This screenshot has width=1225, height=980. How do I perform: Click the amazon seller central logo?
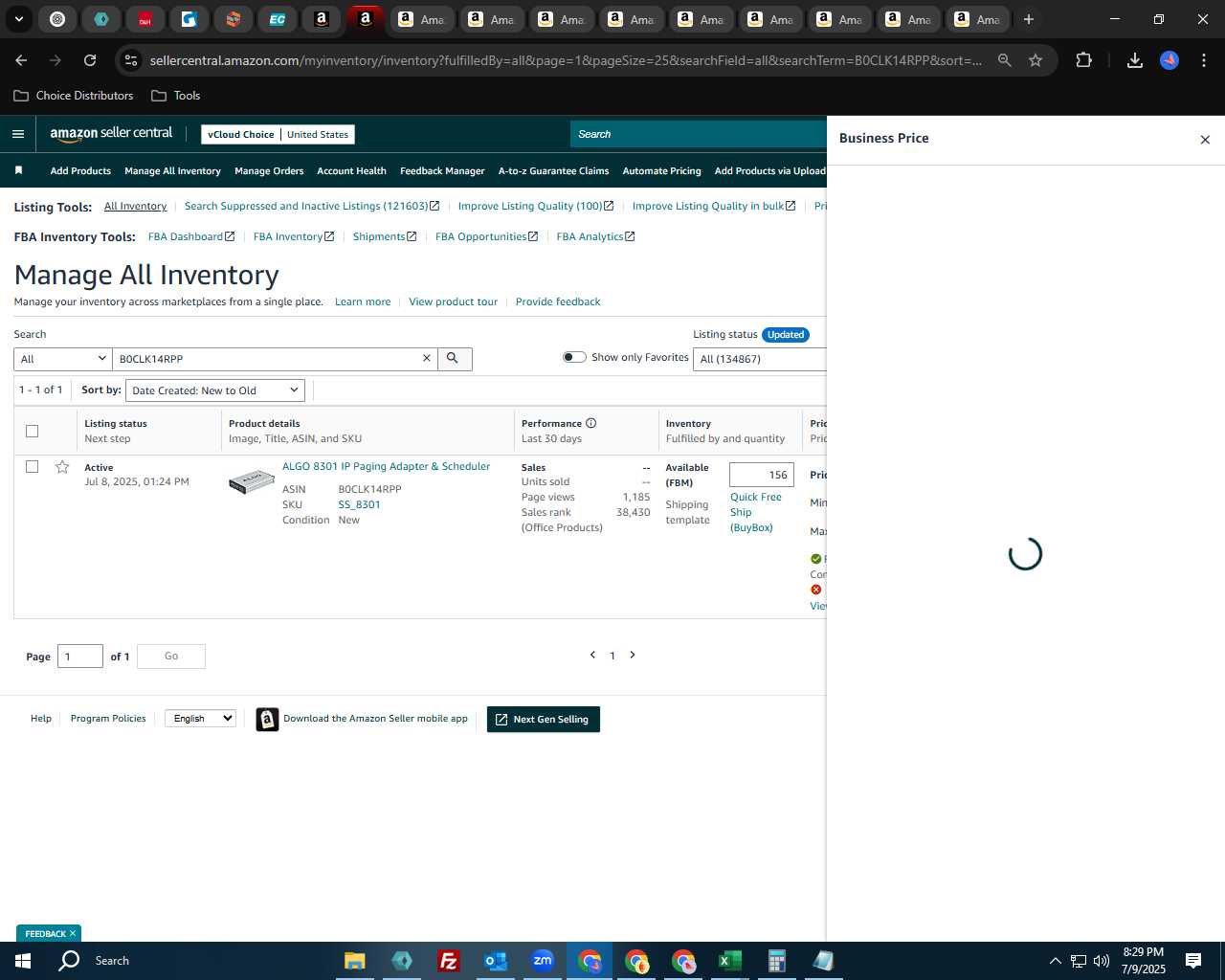point(111,134)
